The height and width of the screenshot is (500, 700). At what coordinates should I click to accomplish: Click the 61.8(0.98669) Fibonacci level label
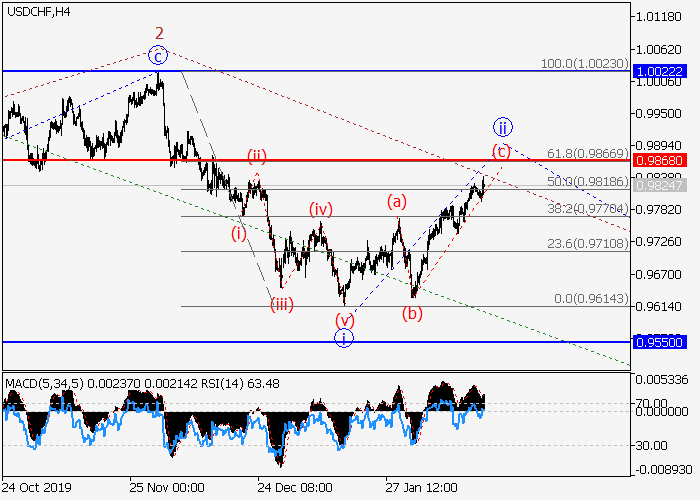pyautogui.click(x=588, y=153)
